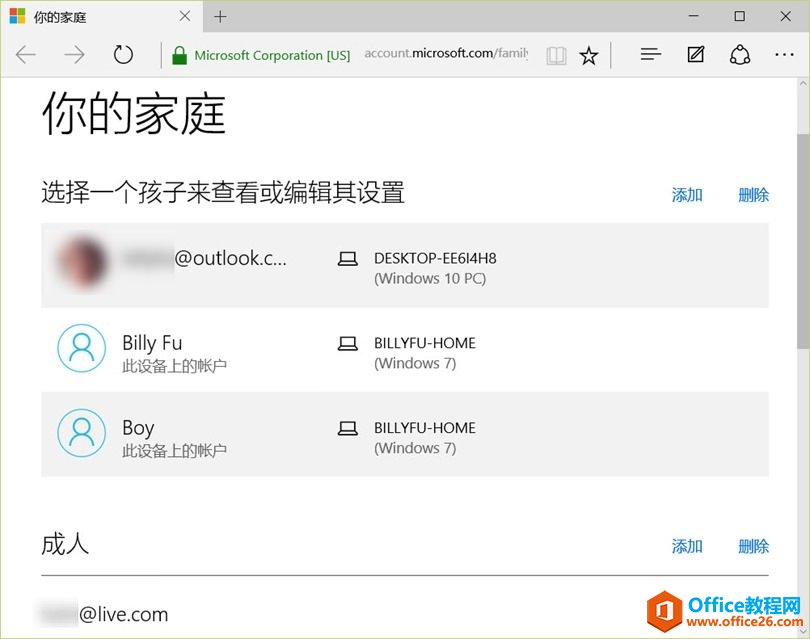The height and width of the screenshot is (639, 810).
Task: Select the 你的家庭 browser tab
Action: tap(102, 17)
